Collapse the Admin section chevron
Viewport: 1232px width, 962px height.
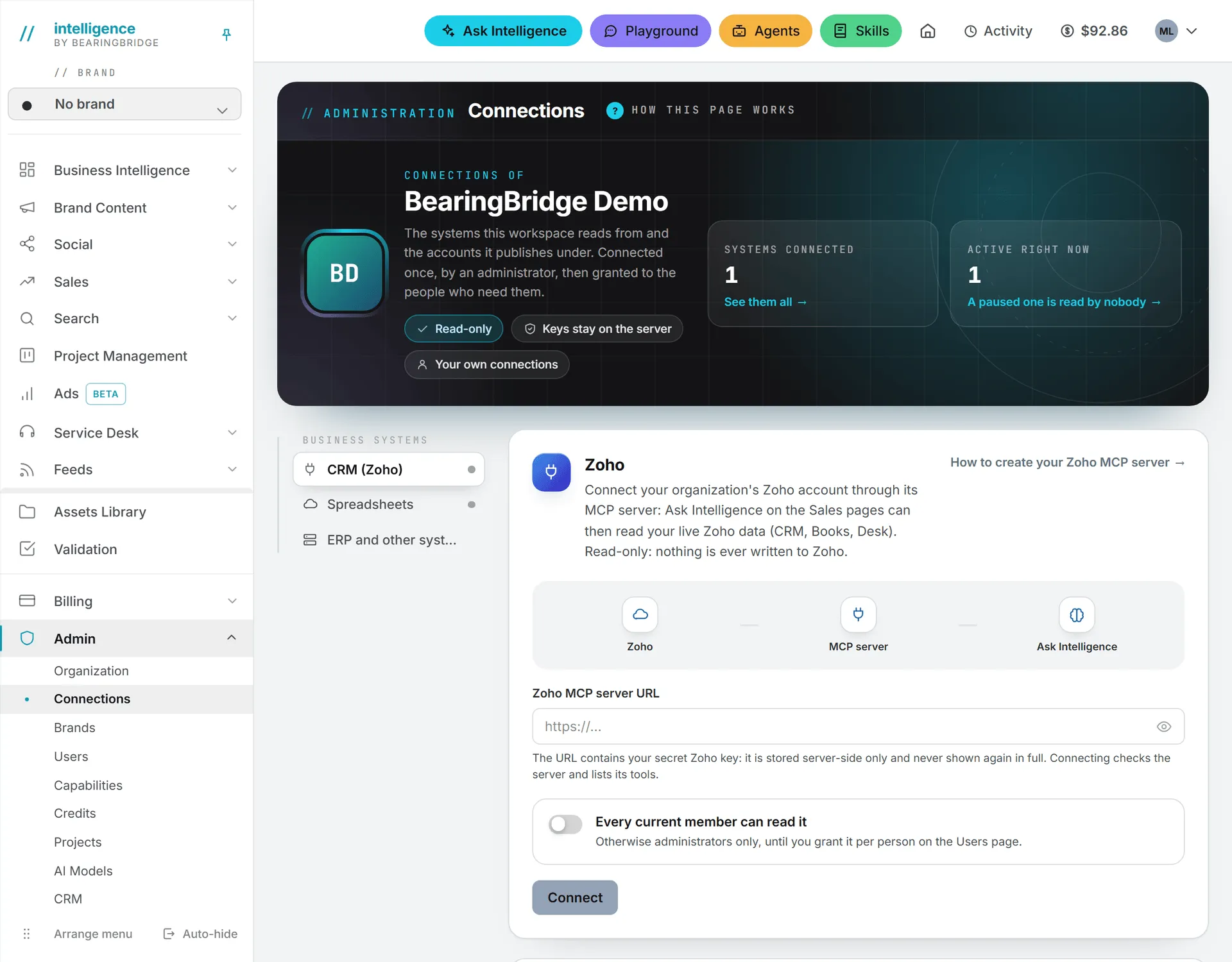click(x=232, y=637)
